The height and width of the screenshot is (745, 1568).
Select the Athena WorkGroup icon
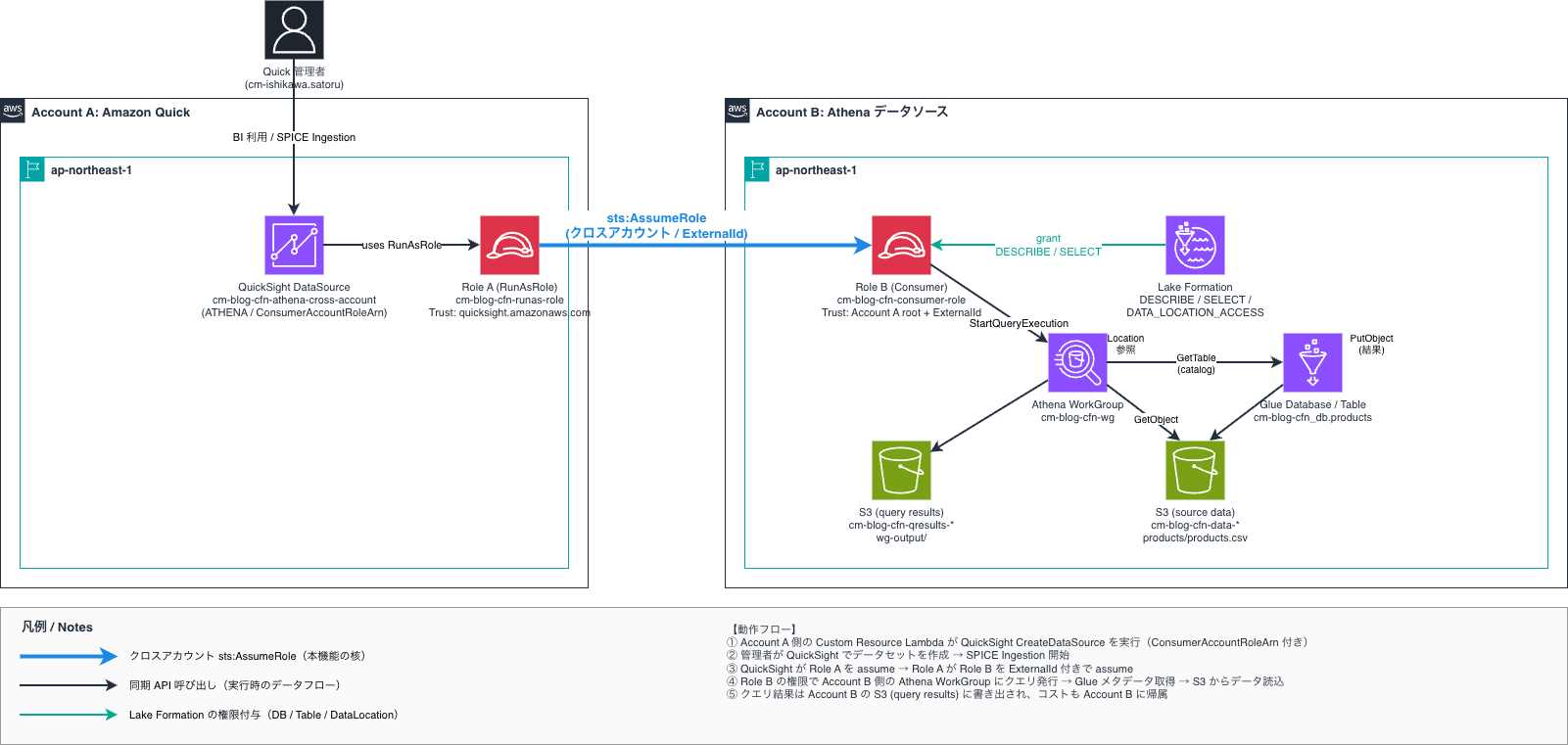pyautogui.click(x=1077, y=362)
